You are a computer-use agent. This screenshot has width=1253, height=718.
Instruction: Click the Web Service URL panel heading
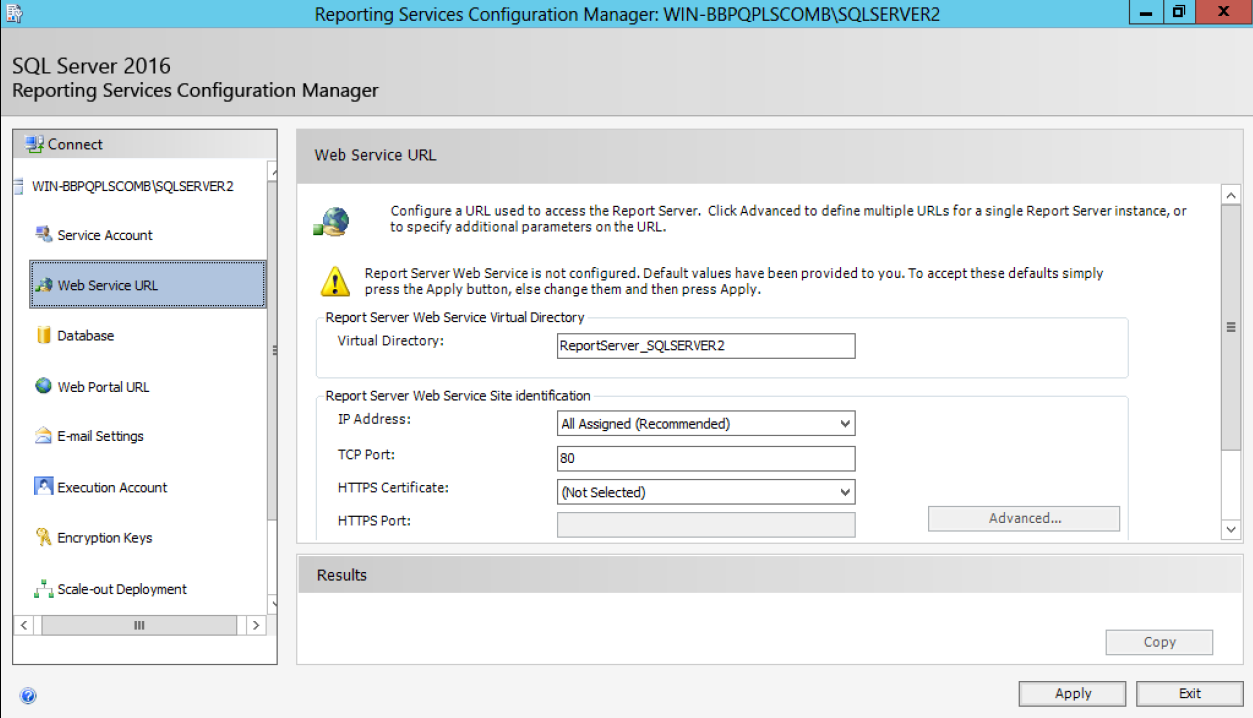pyautogui.click(x=375, y=155)
